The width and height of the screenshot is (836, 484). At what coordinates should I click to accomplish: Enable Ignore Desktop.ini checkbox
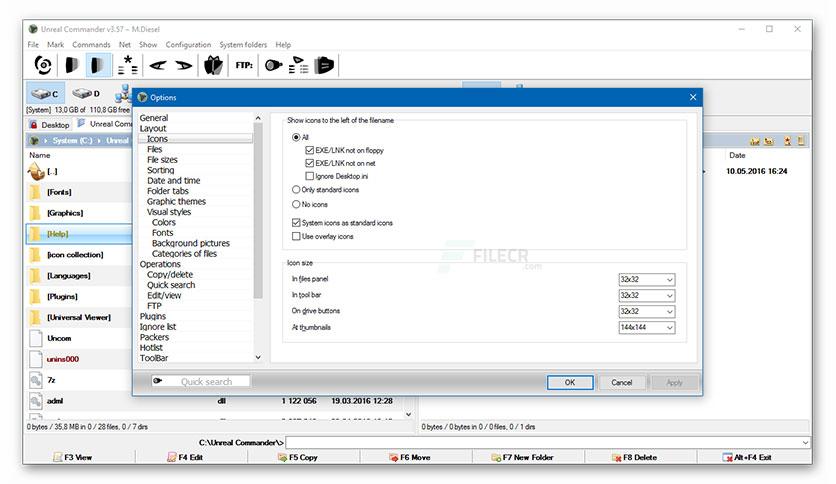pyautogui.click(x=309, y=176)
